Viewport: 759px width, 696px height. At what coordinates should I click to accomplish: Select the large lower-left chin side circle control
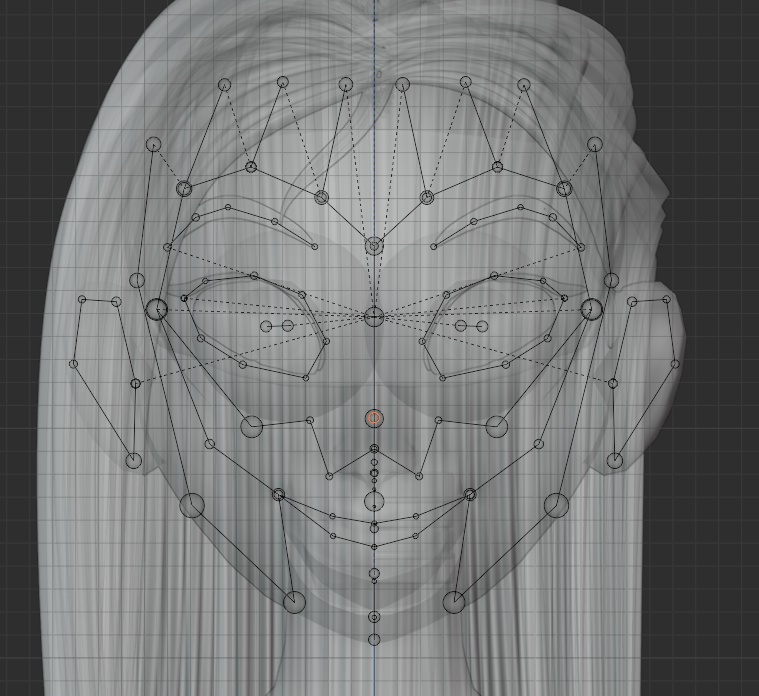click(x=294, y=603)
